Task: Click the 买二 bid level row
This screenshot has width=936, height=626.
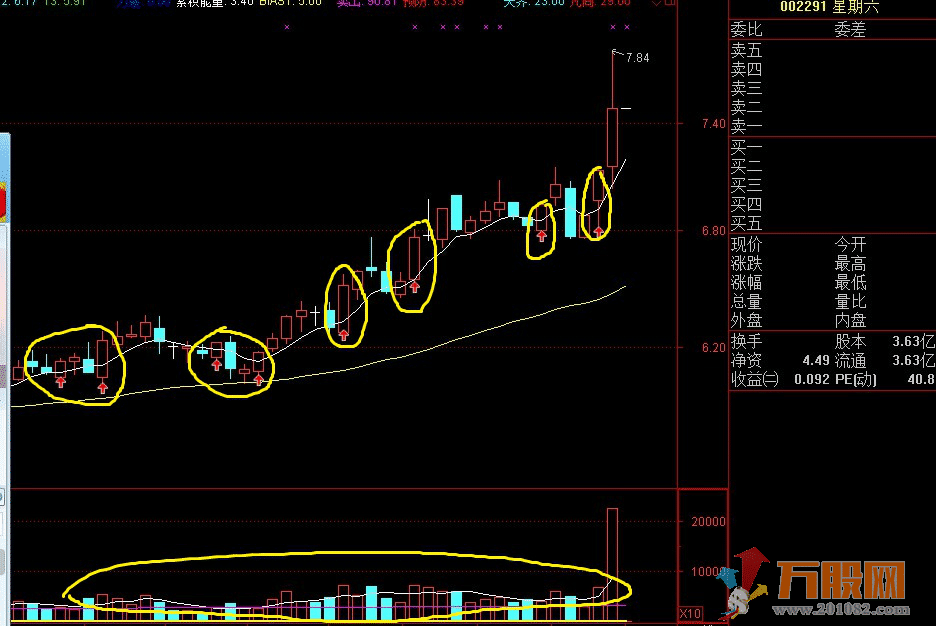Action: [x=832, y=166]
